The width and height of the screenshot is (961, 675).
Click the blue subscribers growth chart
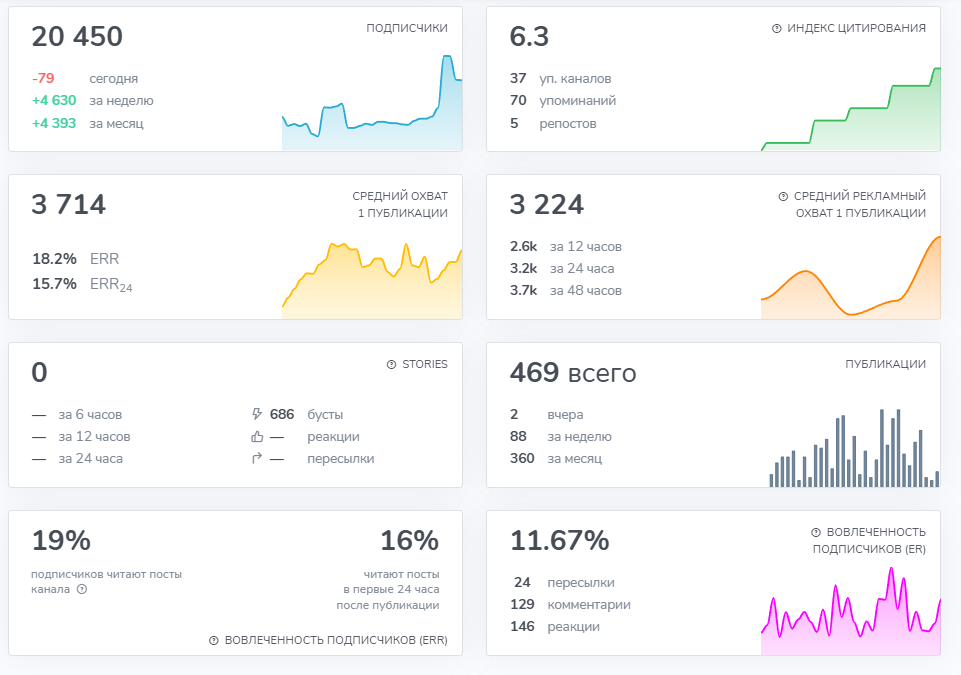pos(372,102)
